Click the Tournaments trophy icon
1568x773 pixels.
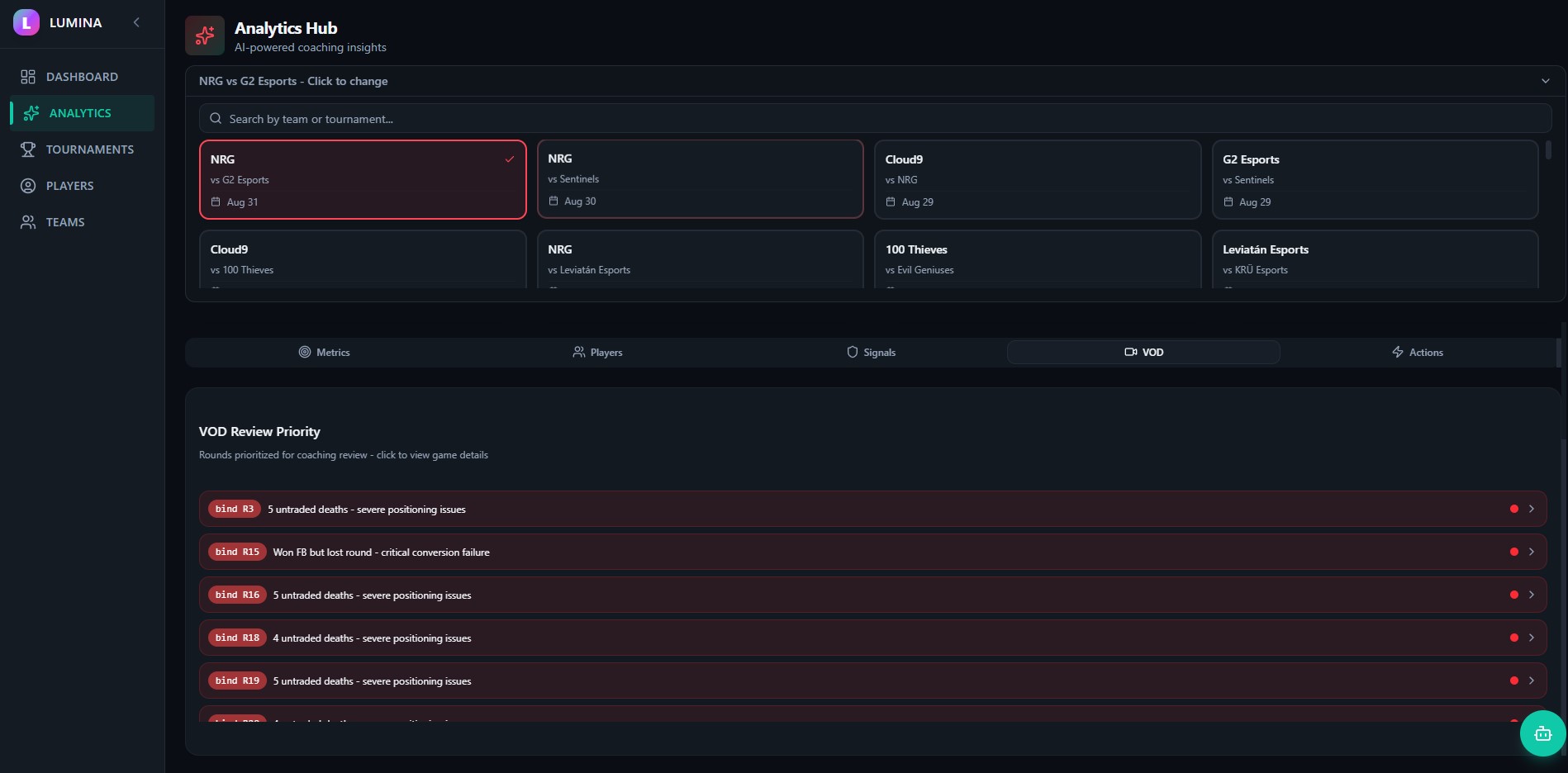click(28, 149)
